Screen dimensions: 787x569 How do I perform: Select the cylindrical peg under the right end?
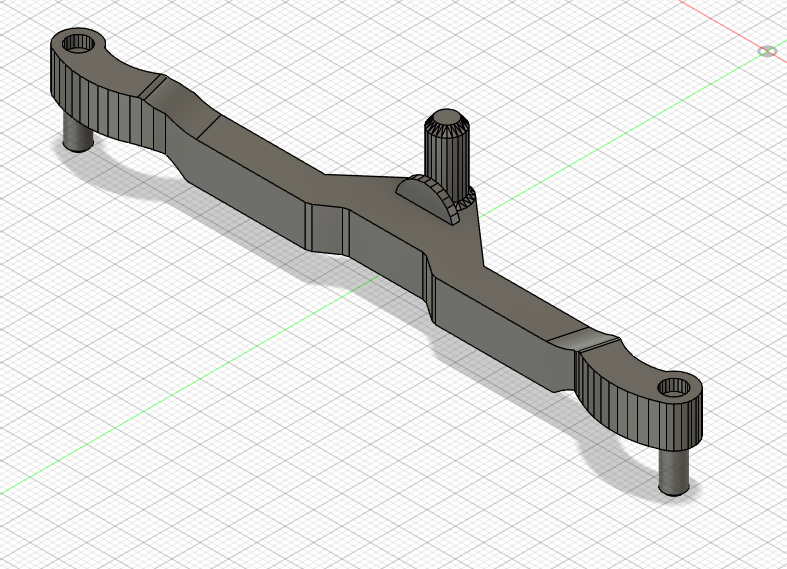click(674, 471)
